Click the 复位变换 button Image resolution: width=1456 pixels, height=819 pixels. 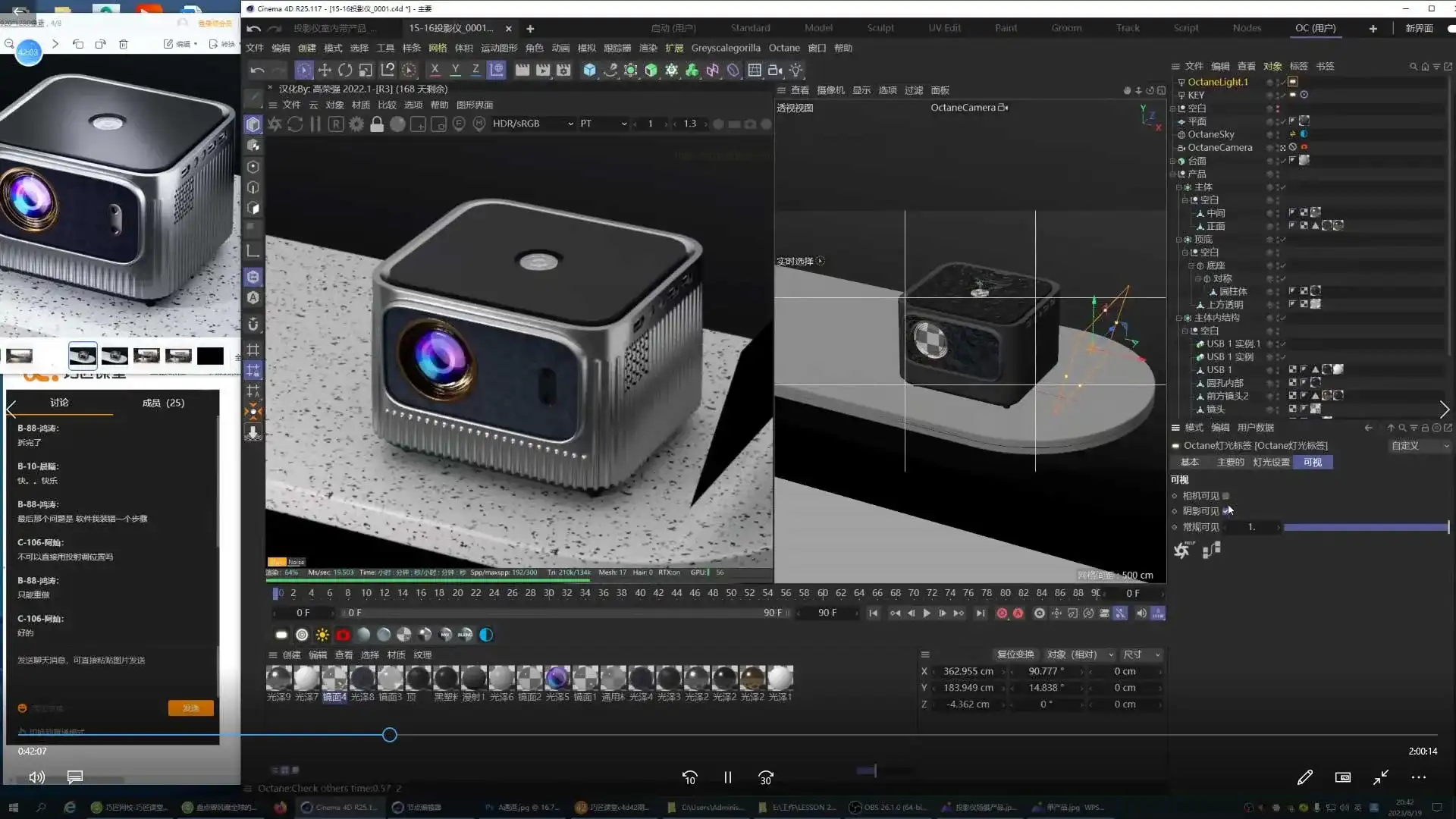click(1015, 654)
